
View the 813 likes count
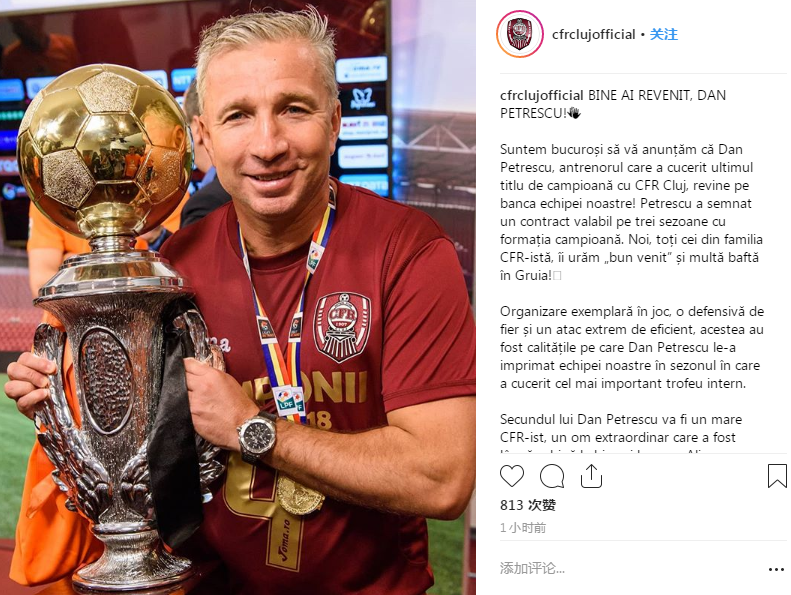528,505
